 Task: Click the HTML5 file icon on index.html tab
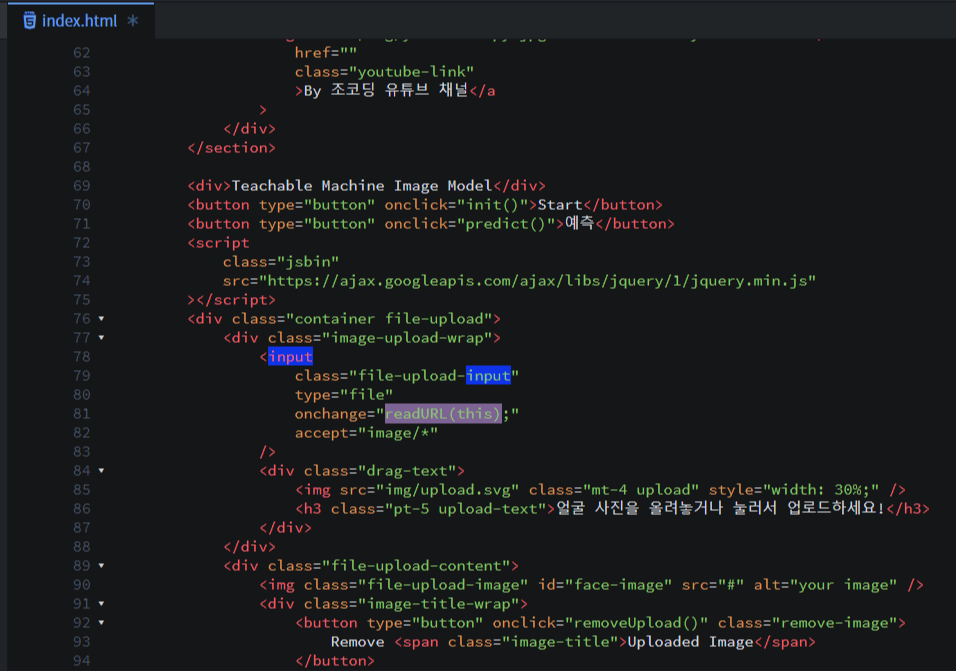29,21
